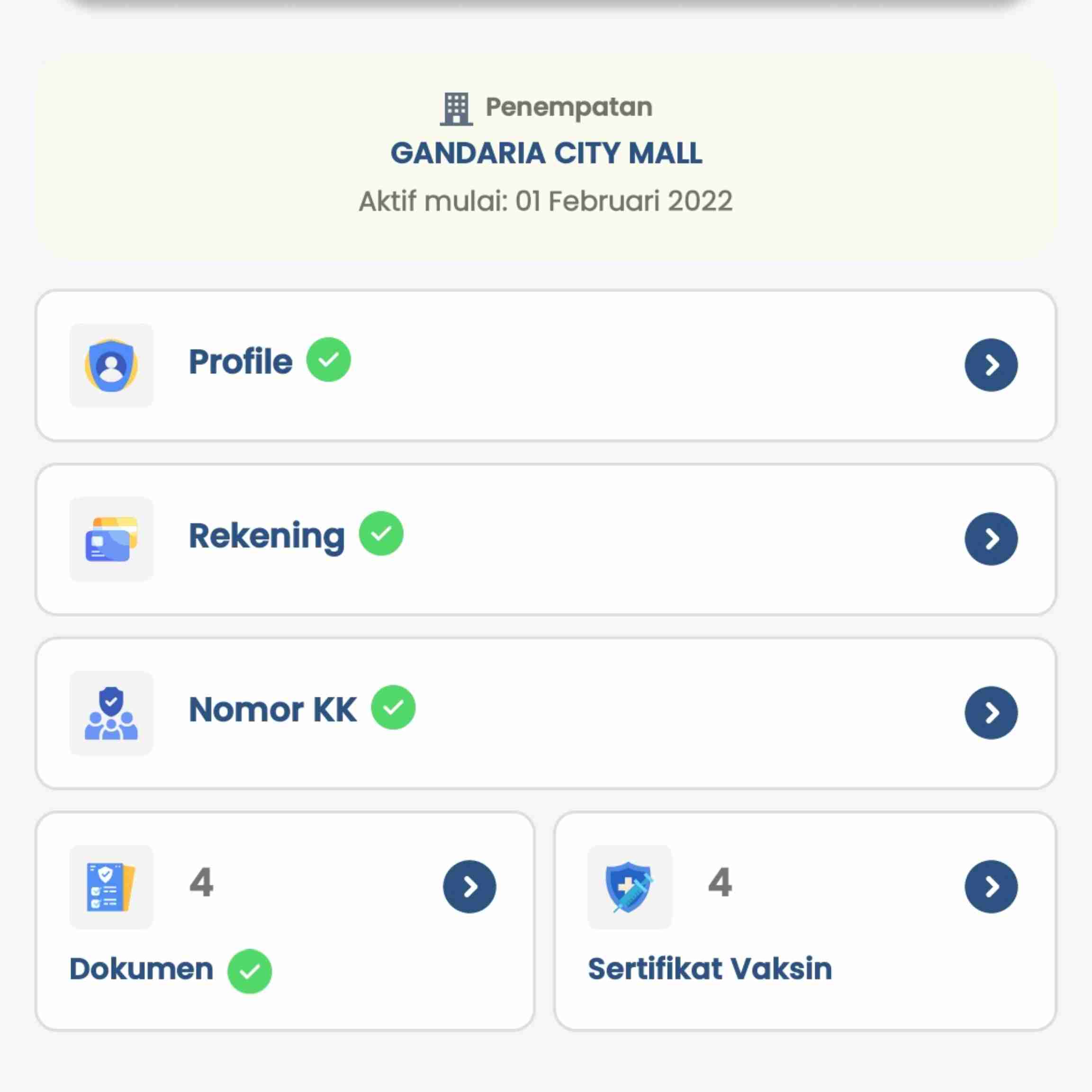1092x1092 pixels.
Task: Click the Penempatan building icon
Action: click(456, 108)
